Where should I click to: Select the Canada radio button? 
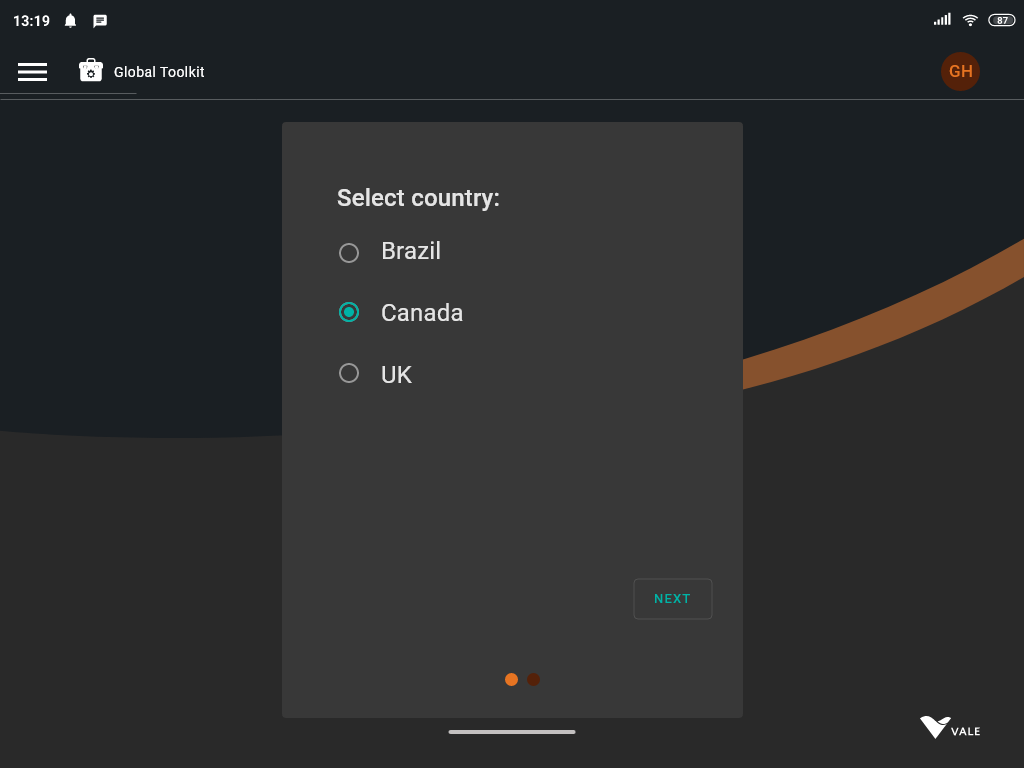click(x=349, y=312)
